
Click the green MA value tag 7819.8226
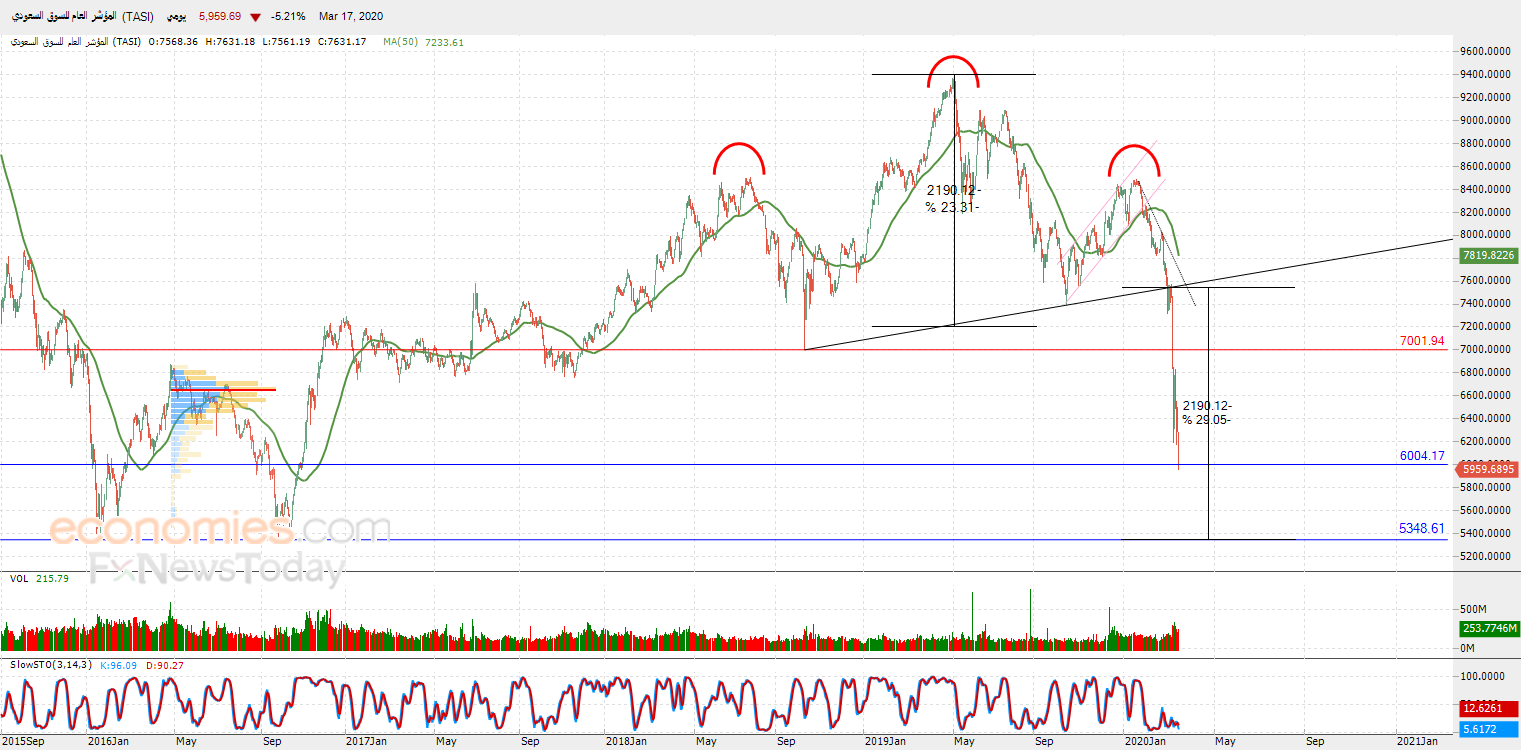coord(1488,255)
